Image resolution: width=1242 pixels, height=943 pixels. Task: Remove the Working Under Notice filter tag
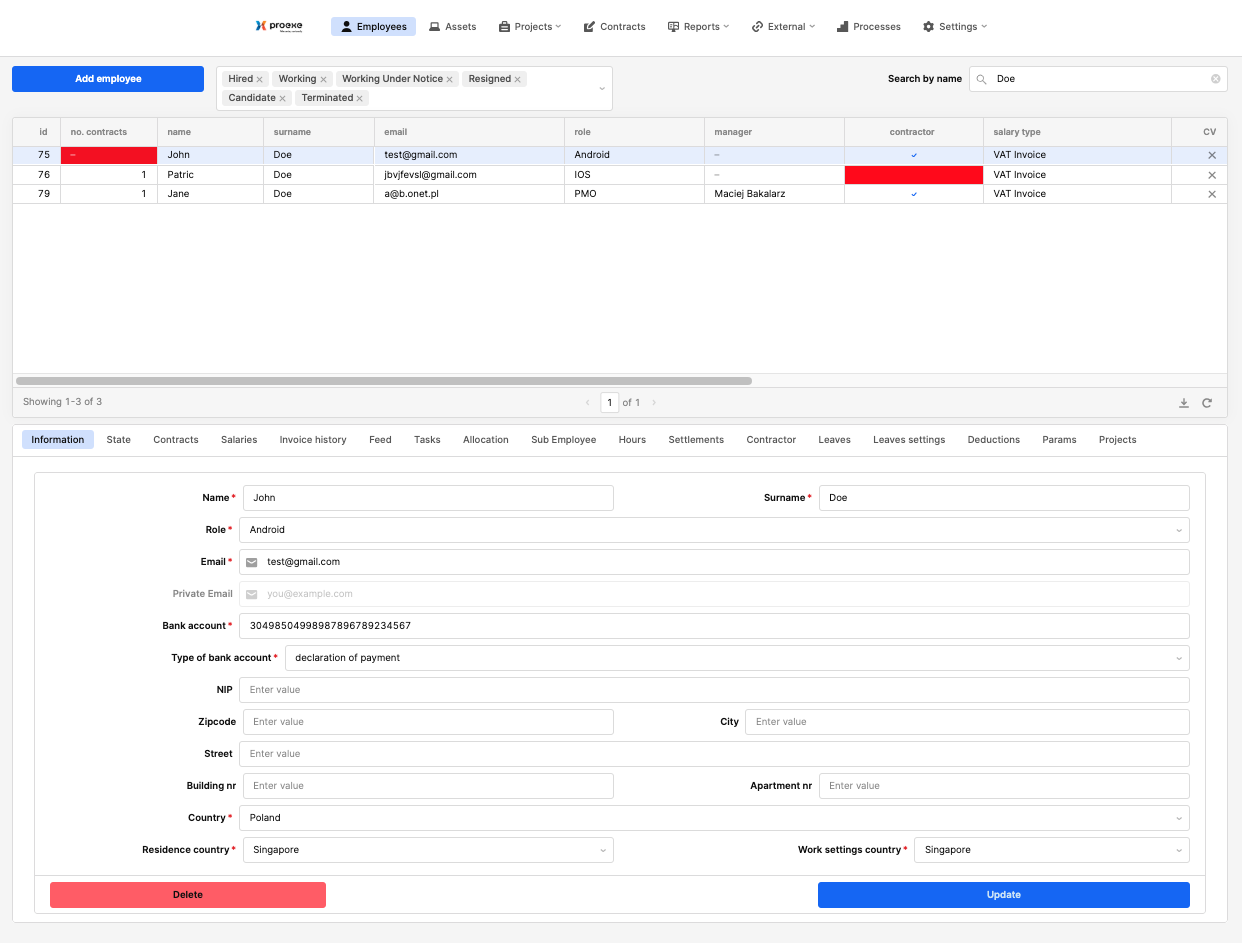(450, 79)
